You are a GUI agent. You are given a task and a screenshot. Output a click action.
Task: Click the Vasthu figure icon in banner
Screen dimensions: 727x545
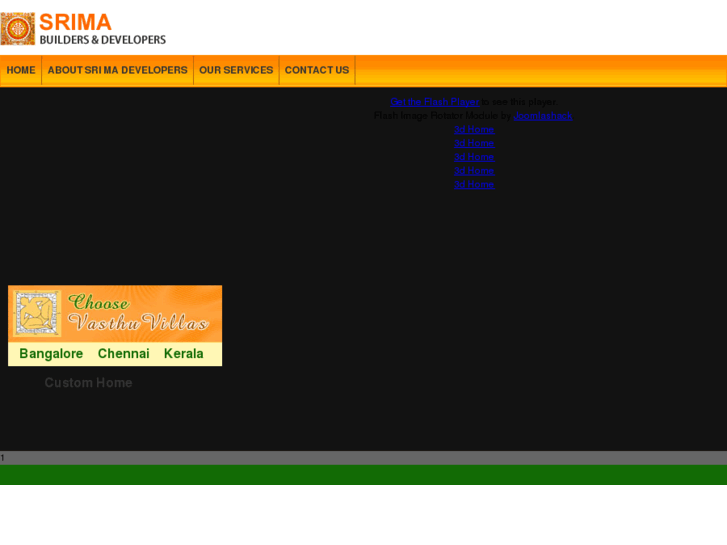(37, 313)
